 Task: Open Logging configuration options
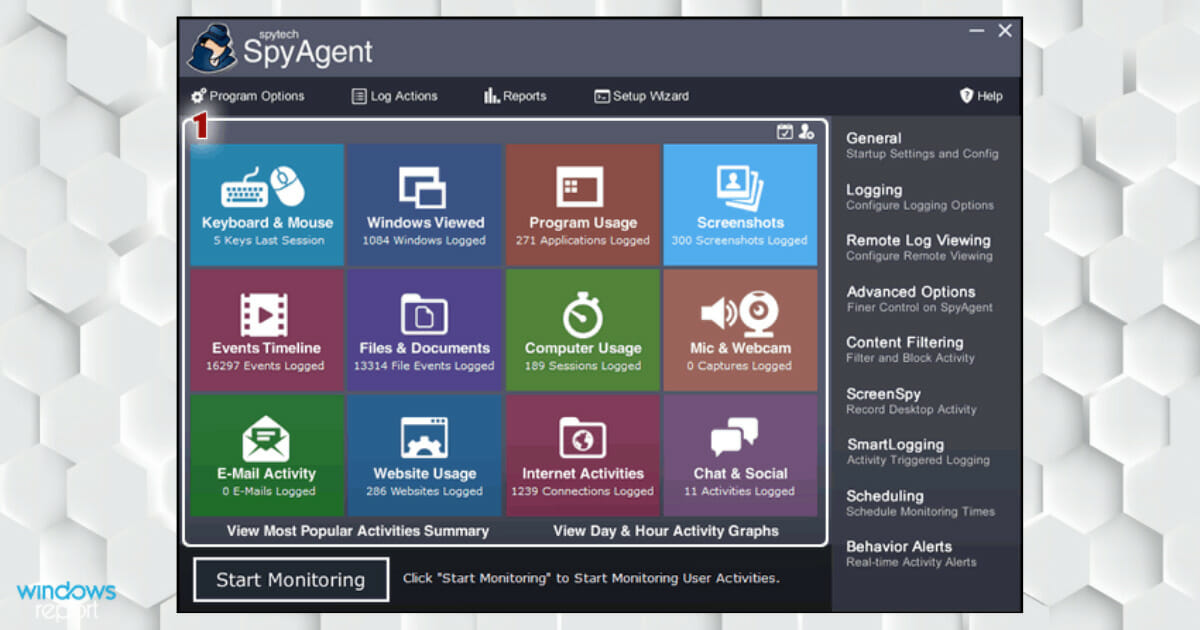[x=920, y=197]
